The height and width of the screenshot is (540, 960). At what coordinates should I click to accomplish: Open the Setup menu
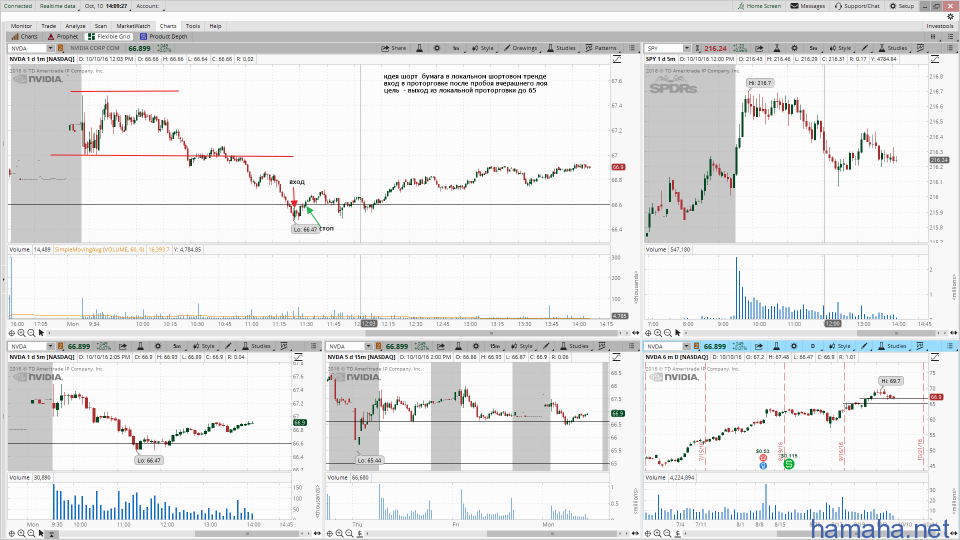point(902,6)
